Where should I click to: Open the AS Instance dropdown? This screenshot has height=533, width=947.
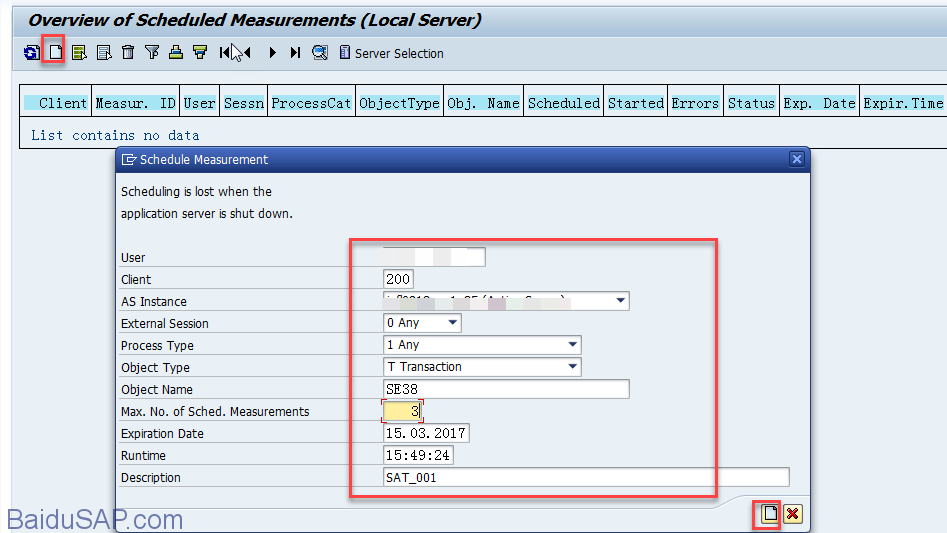[x=620, y=301]
